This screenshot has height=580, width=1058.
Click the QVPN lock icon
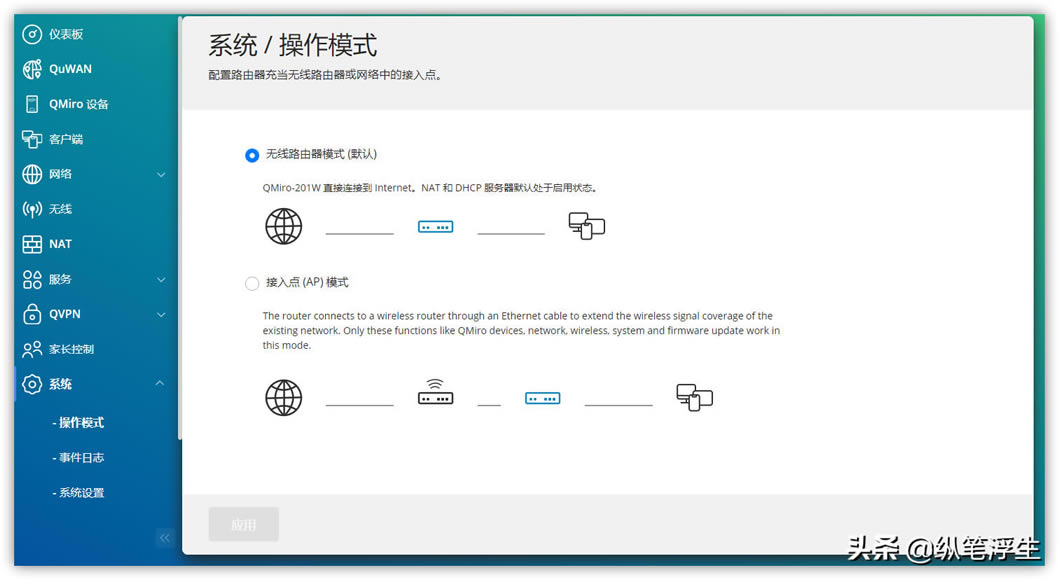click(x=32, y=314)
